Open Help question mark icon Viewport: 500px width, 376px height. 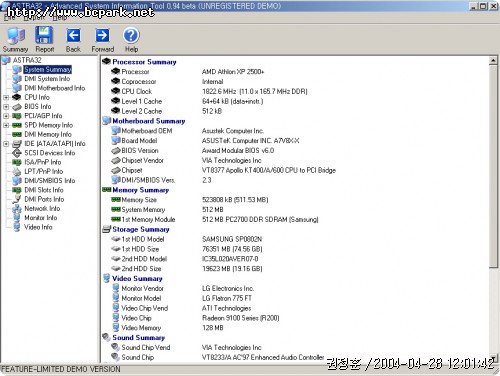pyautogui.click(x=131, y=35)
